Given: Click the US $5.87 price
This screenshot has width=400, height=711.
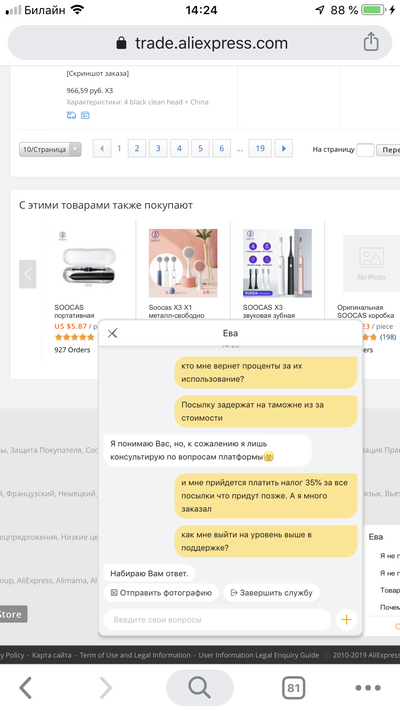Looking at the screenshot, I should (70, 326).
